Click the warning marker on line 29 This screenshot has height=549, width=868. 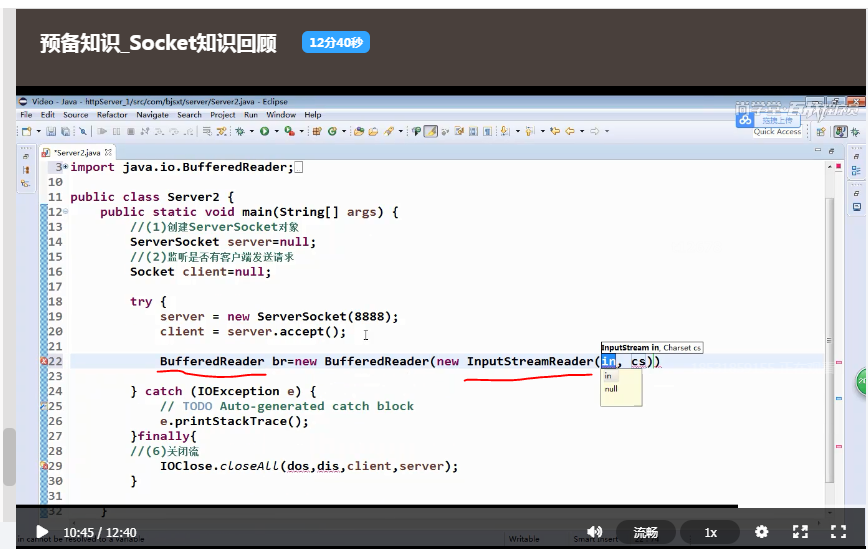click(44, 465)
